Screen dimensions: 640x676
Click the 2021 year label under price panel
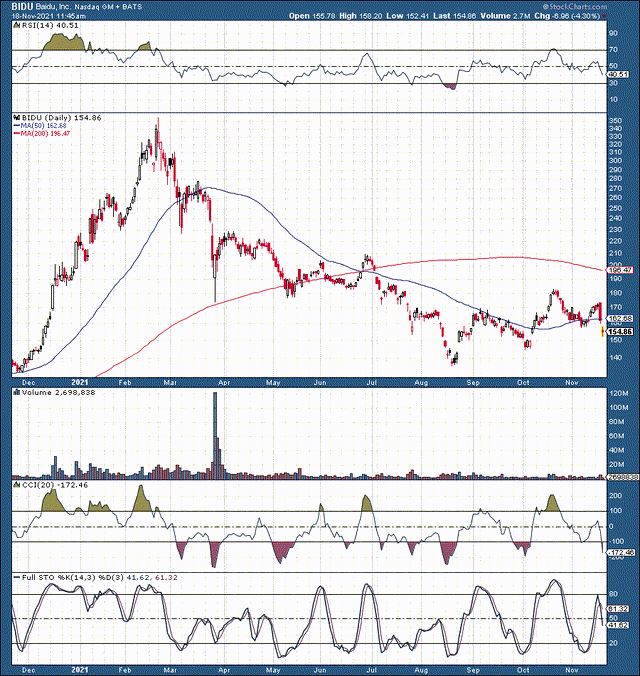point(80,382)
